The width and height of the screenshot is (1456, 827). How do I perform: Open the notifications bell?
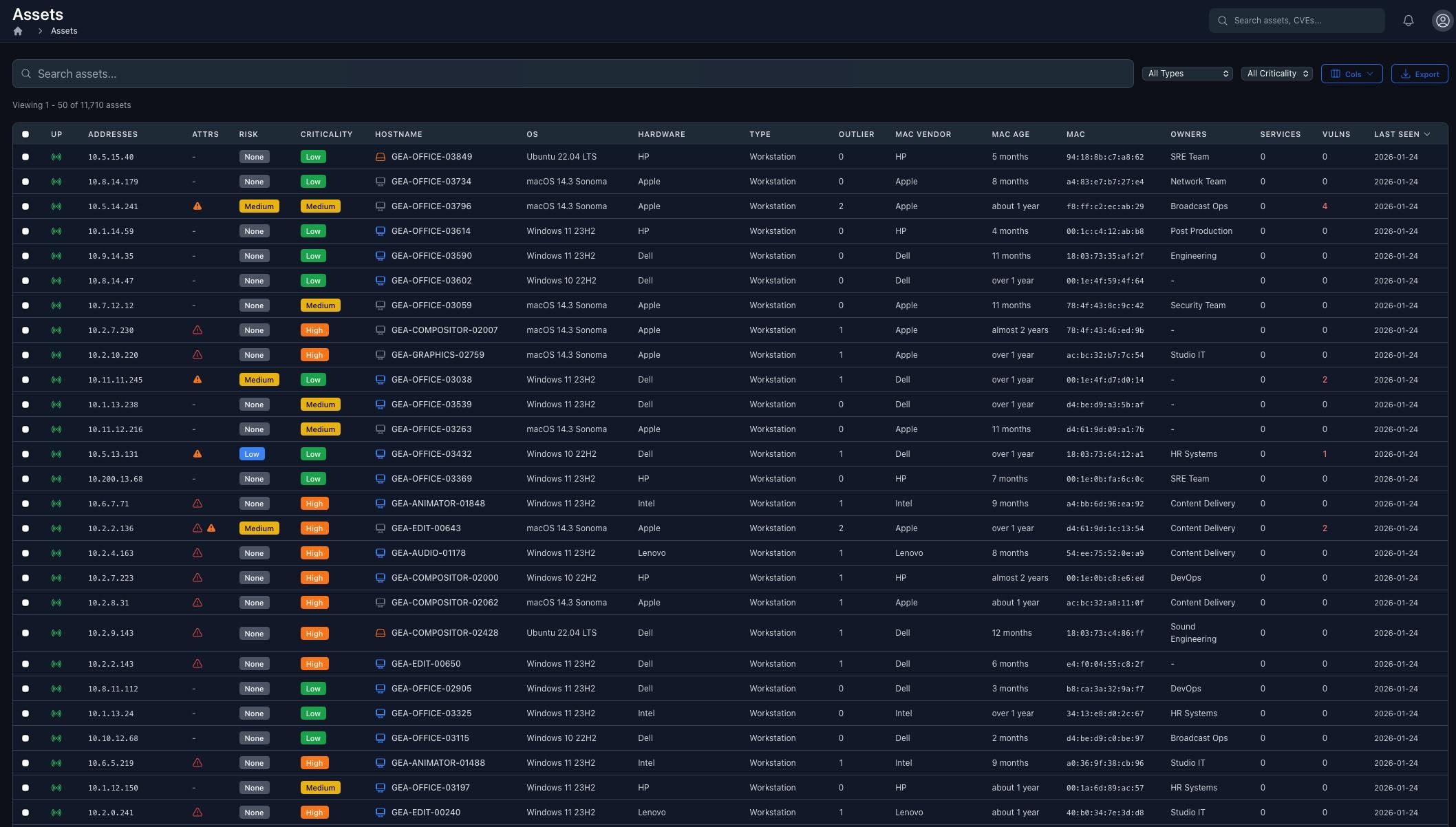click(x=1408, y=21)
